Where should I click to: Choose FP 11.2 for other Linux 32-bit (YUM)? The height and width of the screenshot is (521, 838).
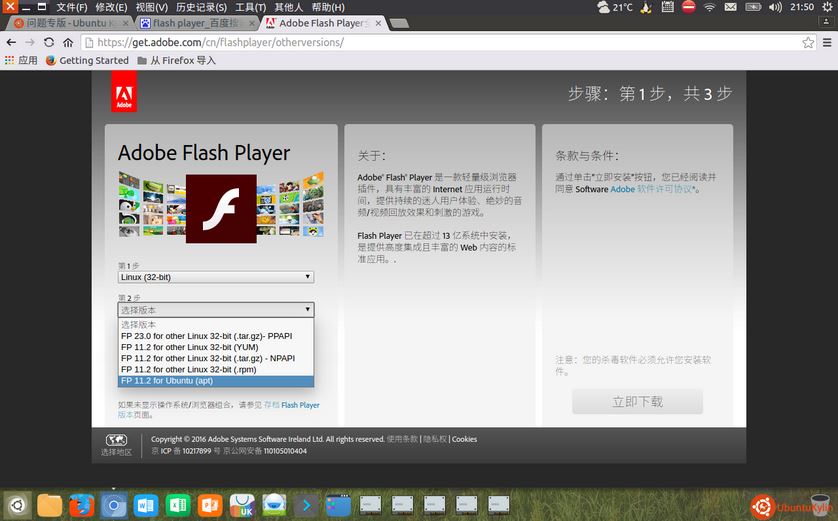click(x=216, y=347)
